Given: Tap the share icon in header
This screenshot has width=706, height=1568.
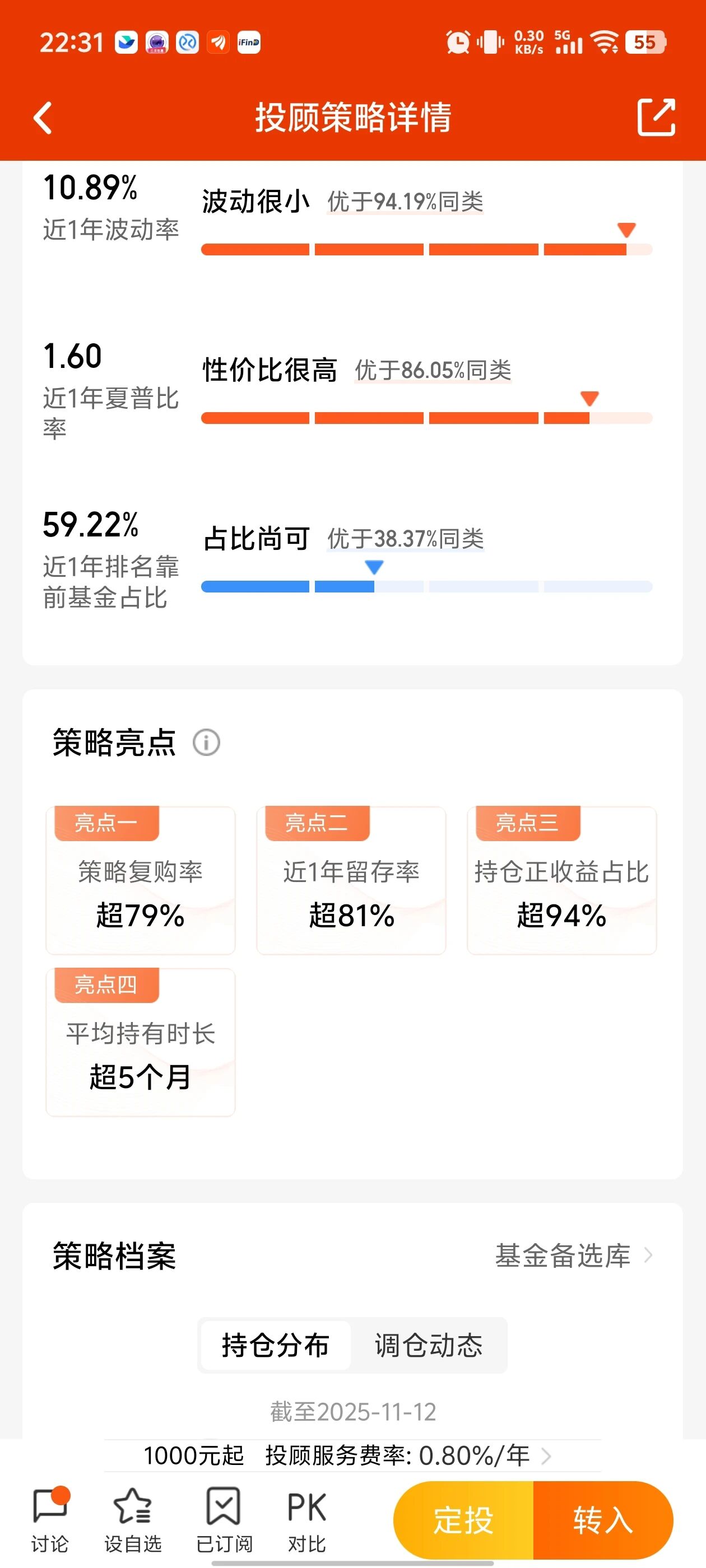Looking at the screenshot, I should [x=656, y=117].
